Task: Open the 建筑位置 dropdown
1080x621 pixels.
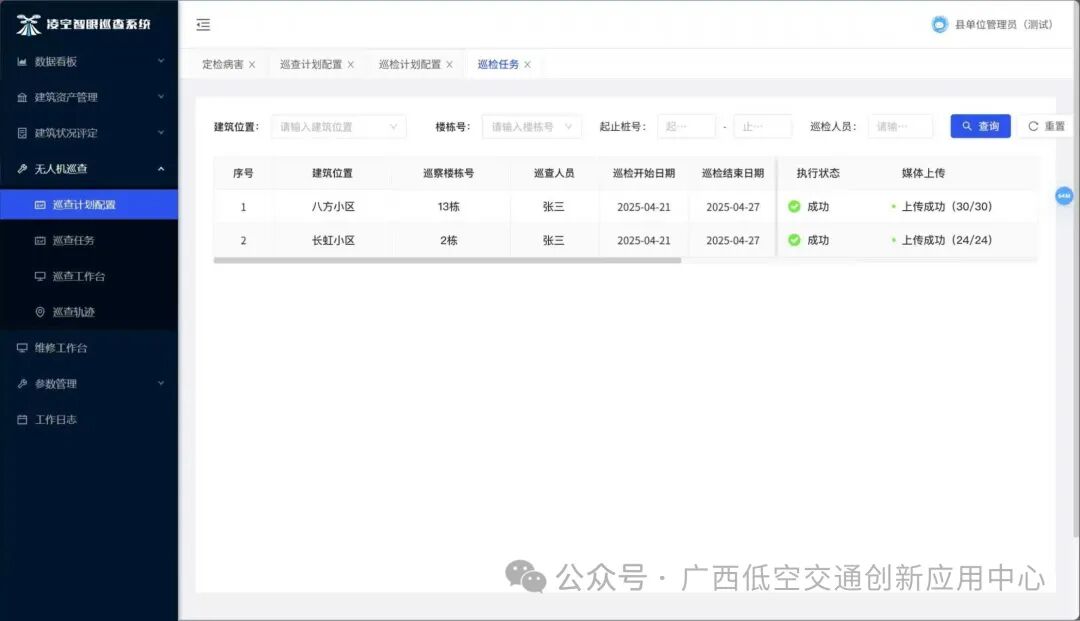Action: point(338,127)
